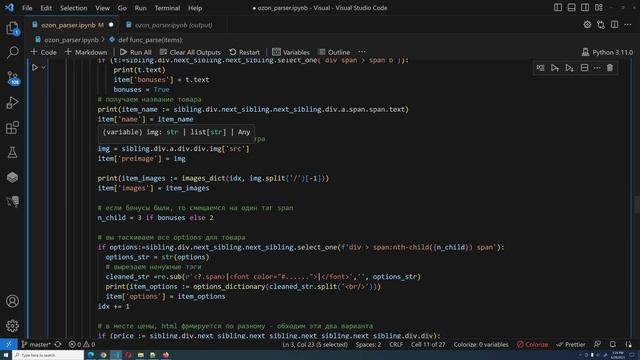Toggle Colorize in status bar
Viewport: 640px width, 360px height.
point(532,344)
